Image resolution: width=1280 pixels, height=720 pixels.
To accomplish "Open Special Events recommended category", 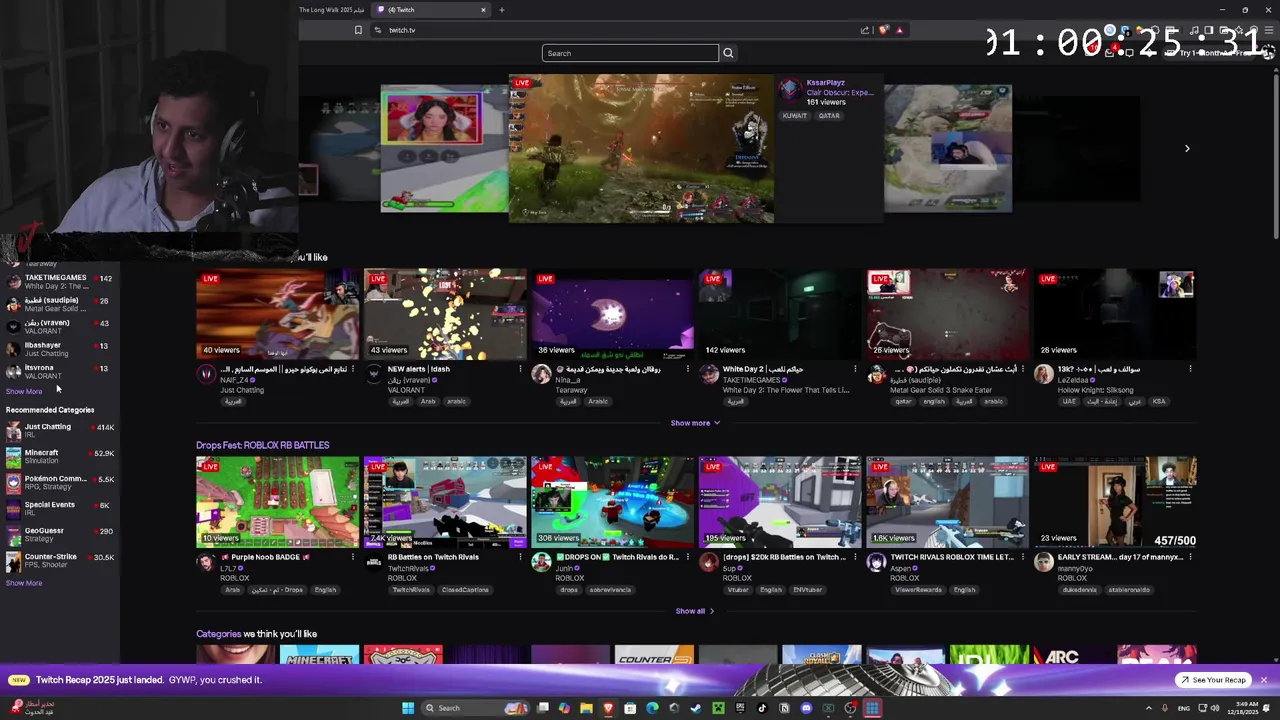I will 60,508.
